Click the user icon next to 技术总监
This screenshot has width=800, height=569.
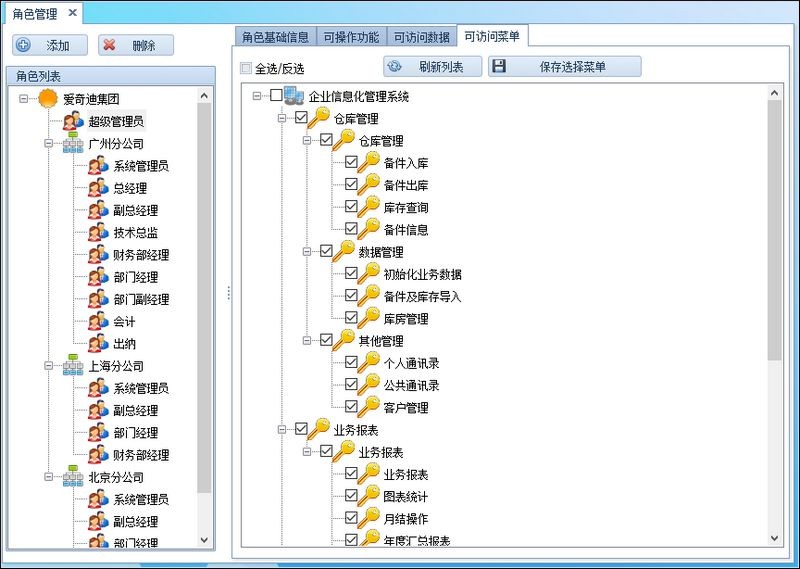pos(98,232)
